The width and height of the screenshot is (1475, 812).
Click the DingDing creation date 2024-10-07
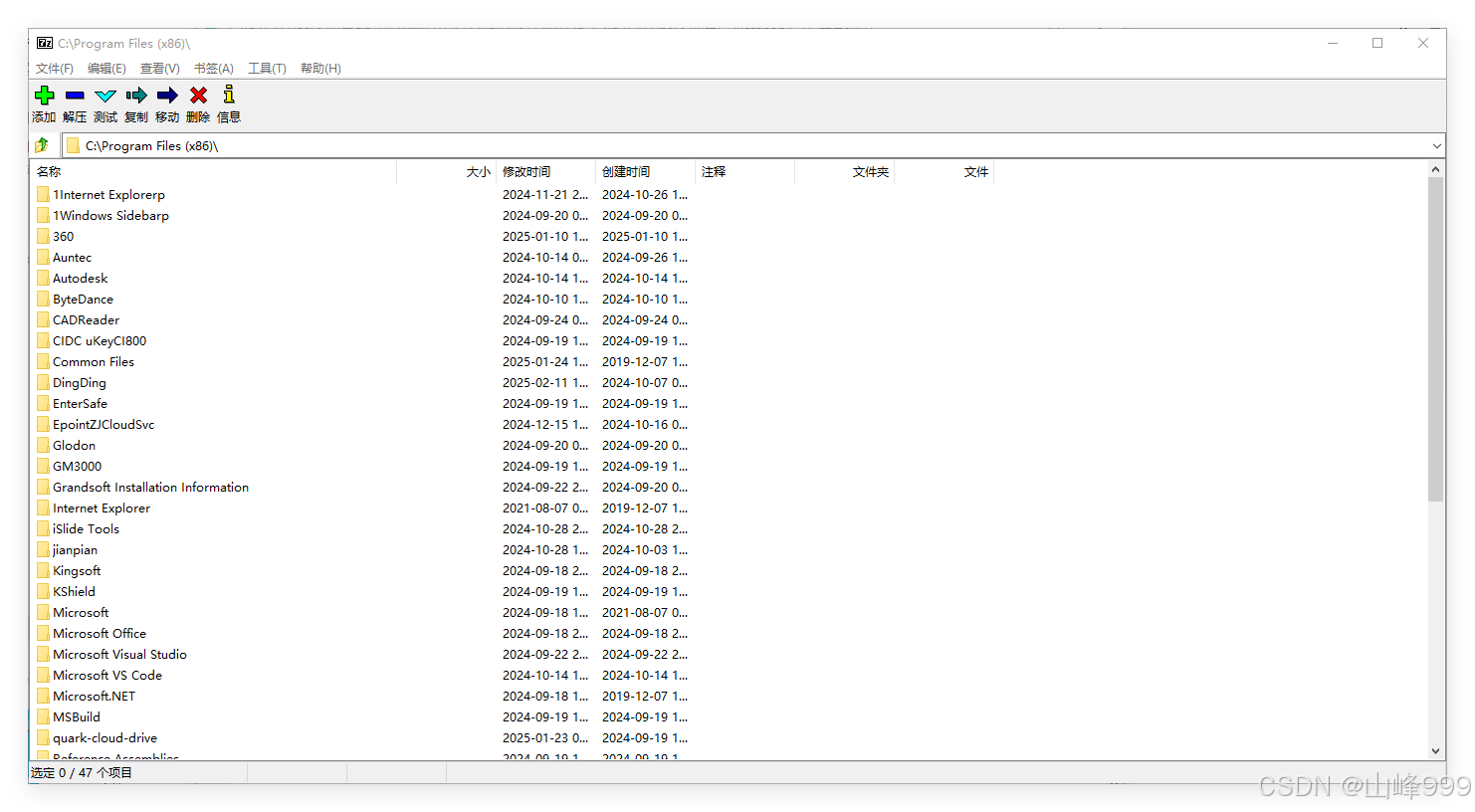645,383
